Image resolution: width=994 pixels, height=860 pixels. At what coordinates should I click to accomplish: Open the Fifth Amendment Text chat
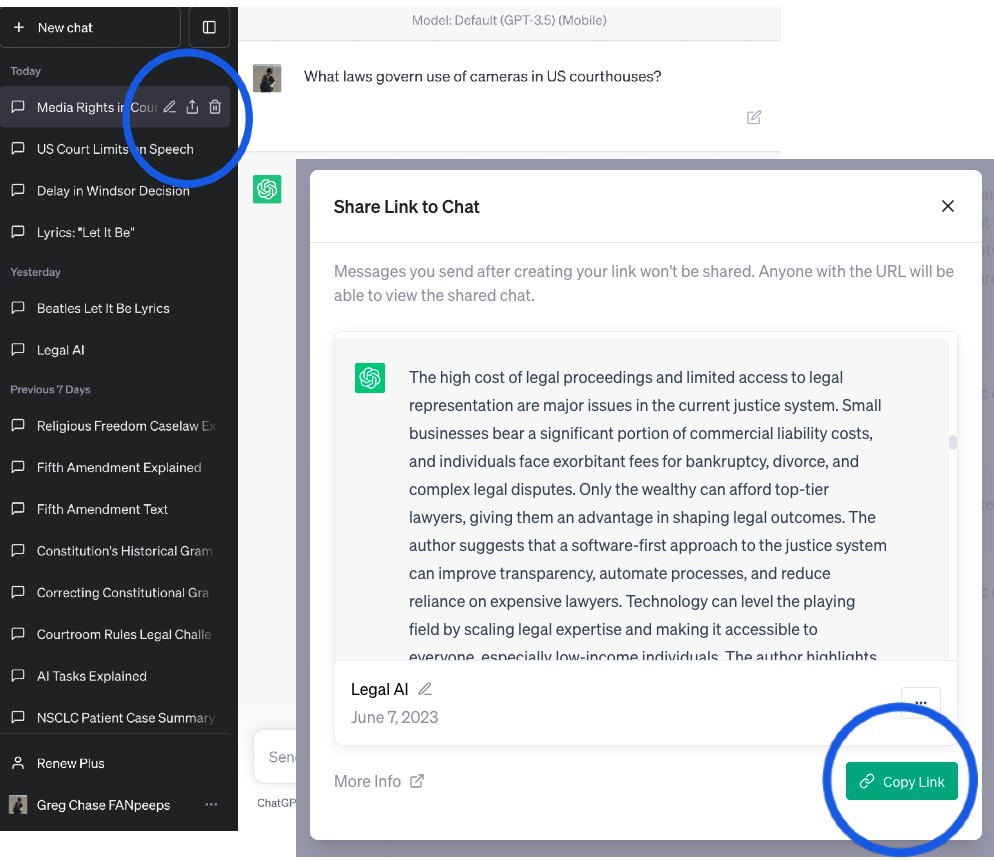[x=115, y=509]
